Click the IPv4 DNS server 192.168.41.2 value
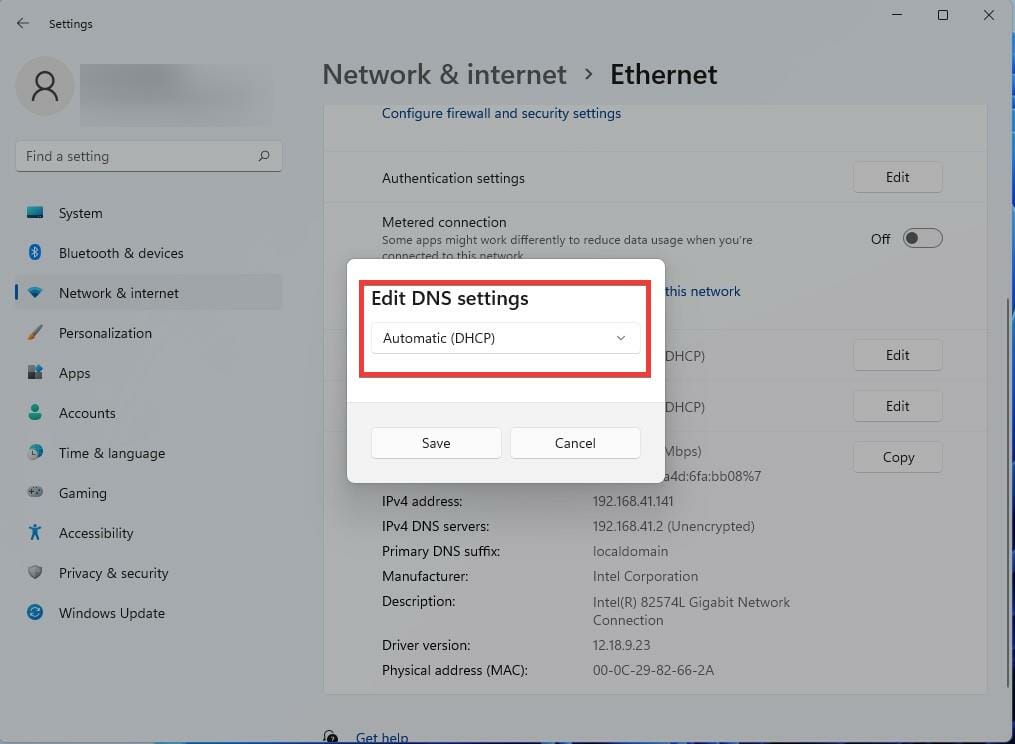The width and height of the screenshot is (1015, 744). click(673, 526)
